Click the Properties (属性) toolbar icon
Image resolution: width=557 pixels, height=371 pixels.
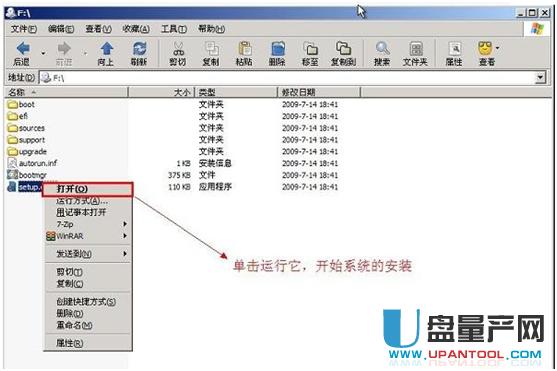pyautogui.click(x=454, y=49)
